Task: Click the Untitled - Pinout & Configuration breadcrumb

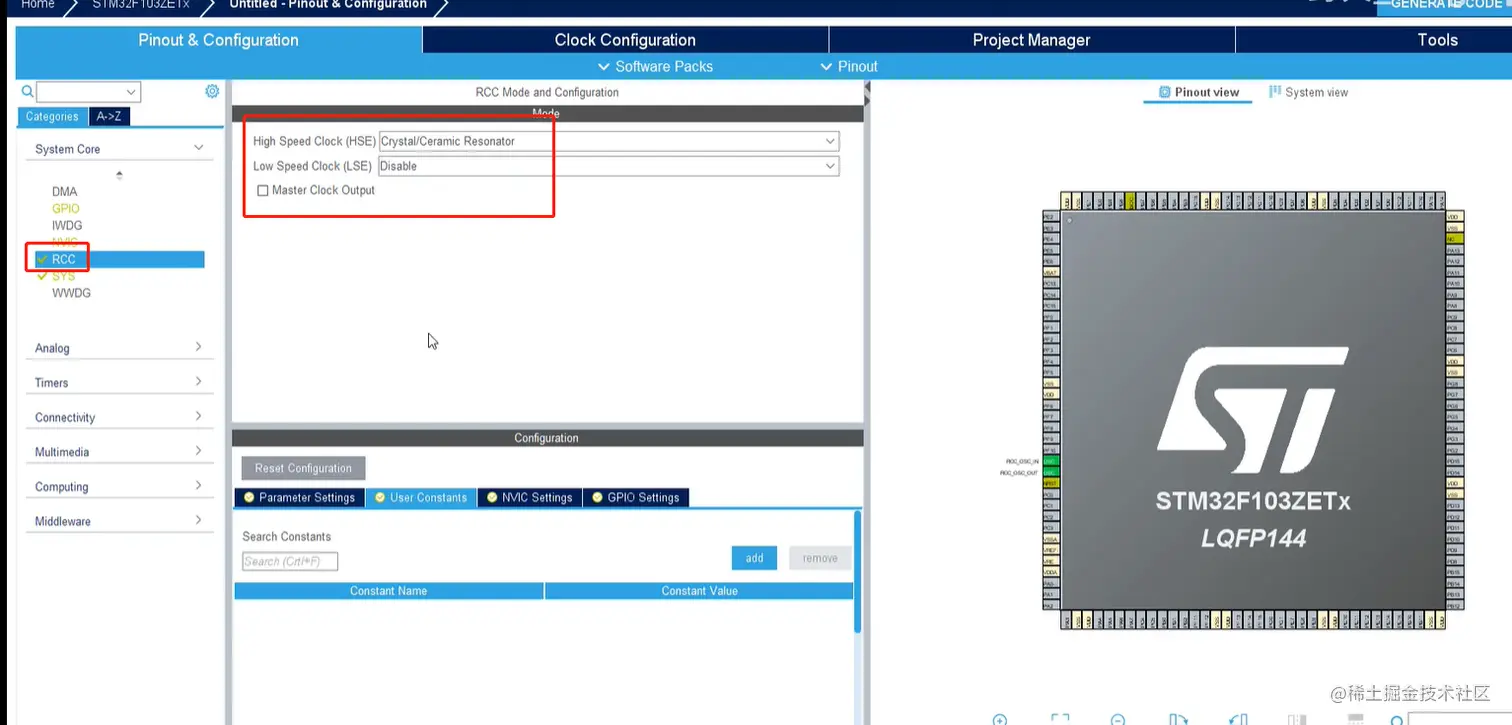Action: point(328,5)
